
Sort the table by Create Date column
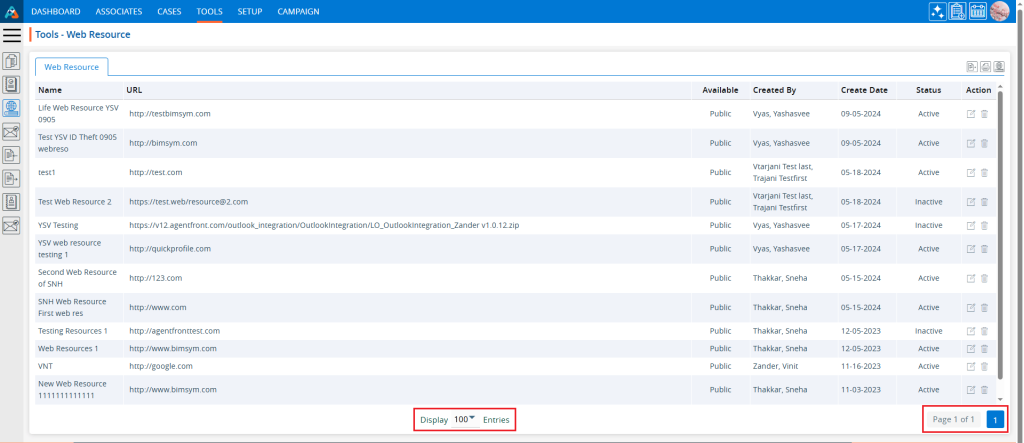[866, 90]
